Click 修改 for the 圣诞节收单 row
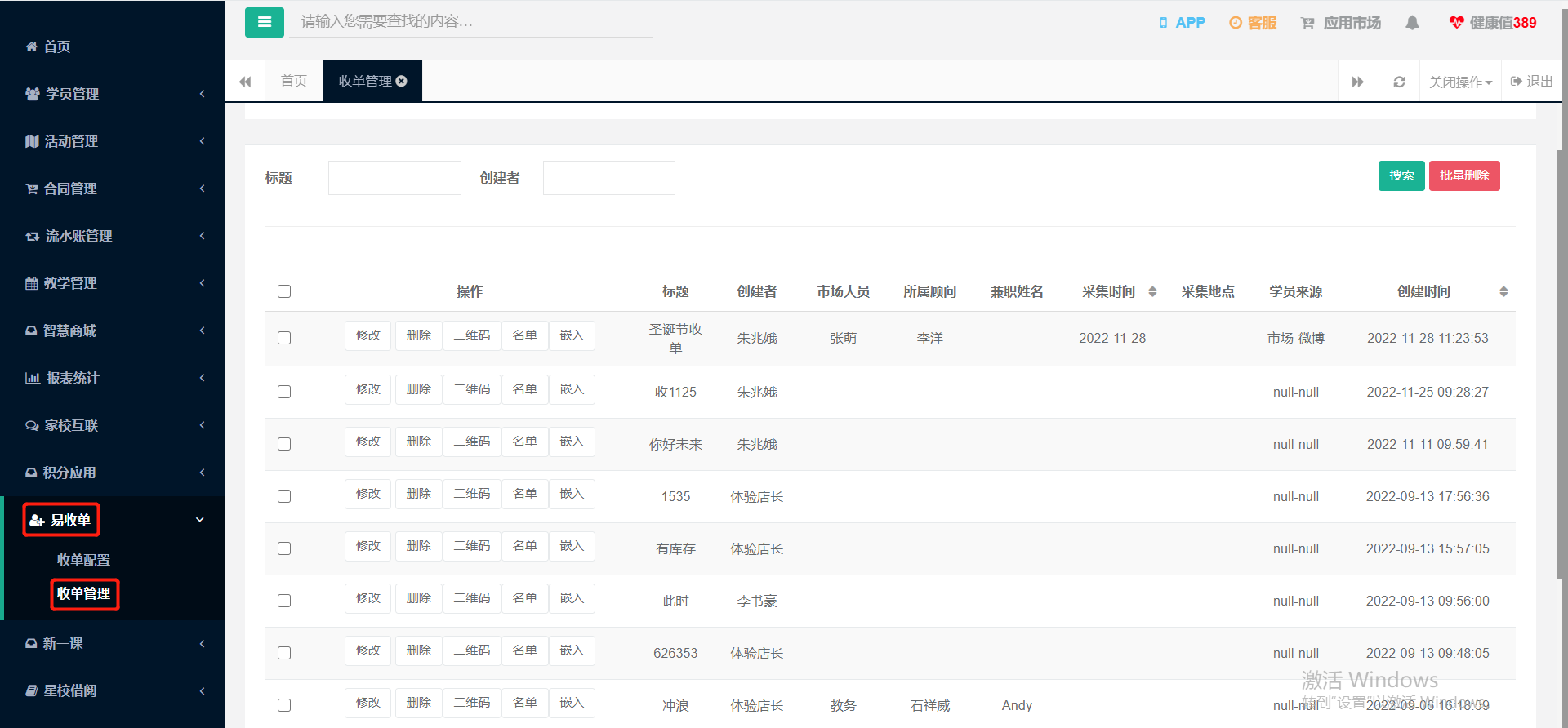 pyautogui.click(x=368, y=335)
